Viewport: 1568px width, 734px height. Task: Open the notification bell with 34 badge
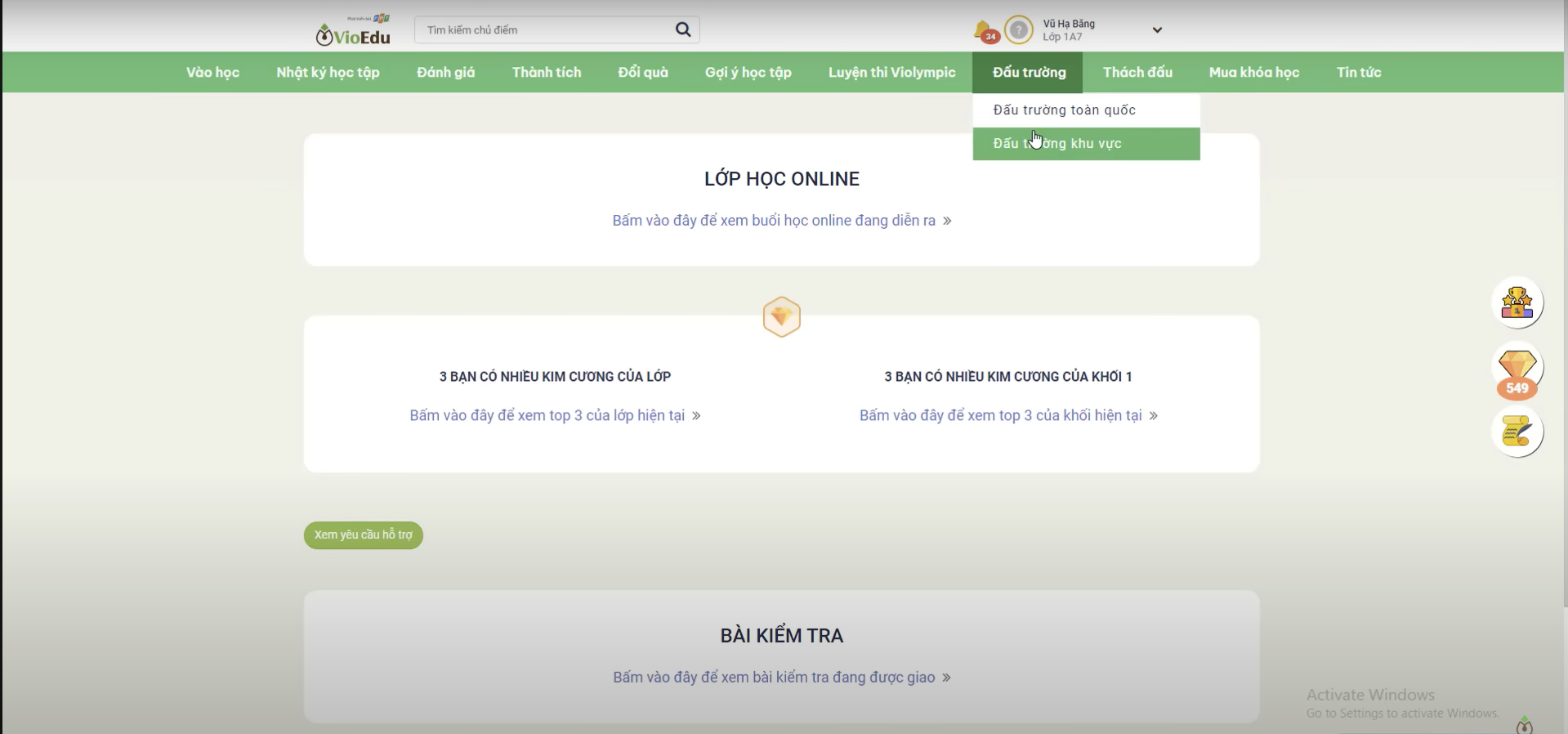[x=985, y=31]
